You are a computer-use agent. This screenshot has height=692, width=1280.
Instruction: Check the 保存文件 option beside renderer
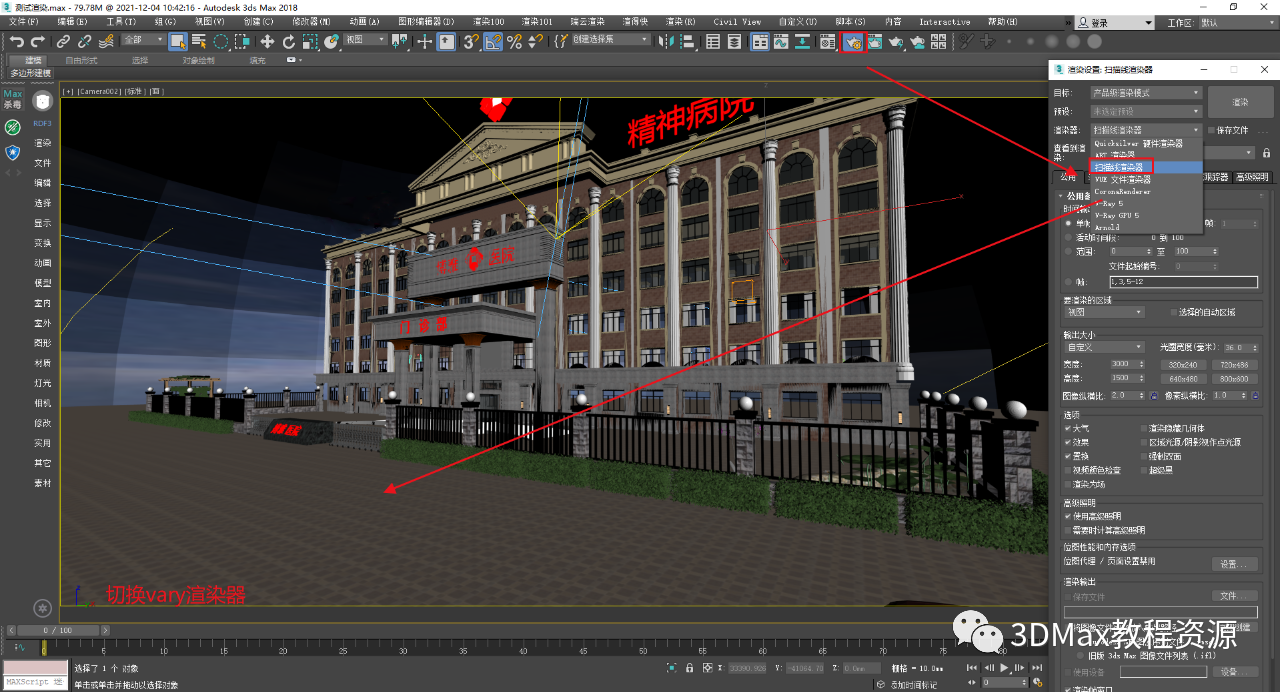1212,130
